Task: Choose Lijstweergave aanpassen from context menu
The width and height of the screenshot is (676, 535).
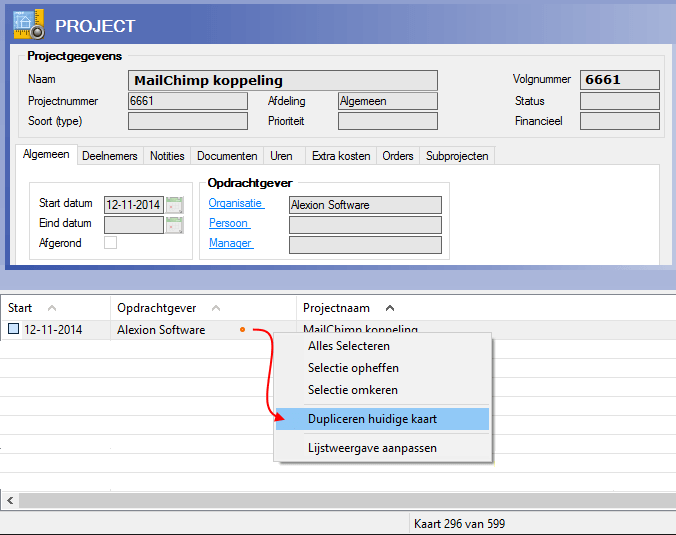Action: click(382, 448)
